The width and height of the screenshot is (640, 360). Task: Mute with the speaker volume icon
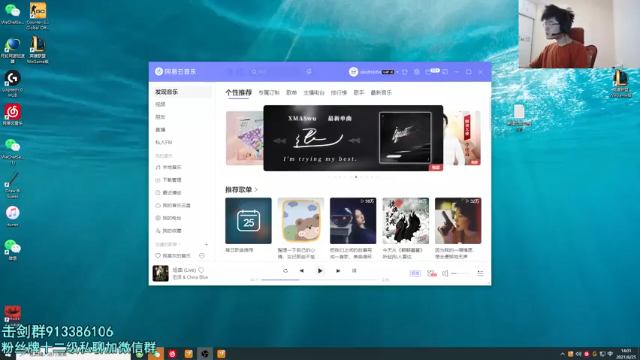click(x=445, y=273)
